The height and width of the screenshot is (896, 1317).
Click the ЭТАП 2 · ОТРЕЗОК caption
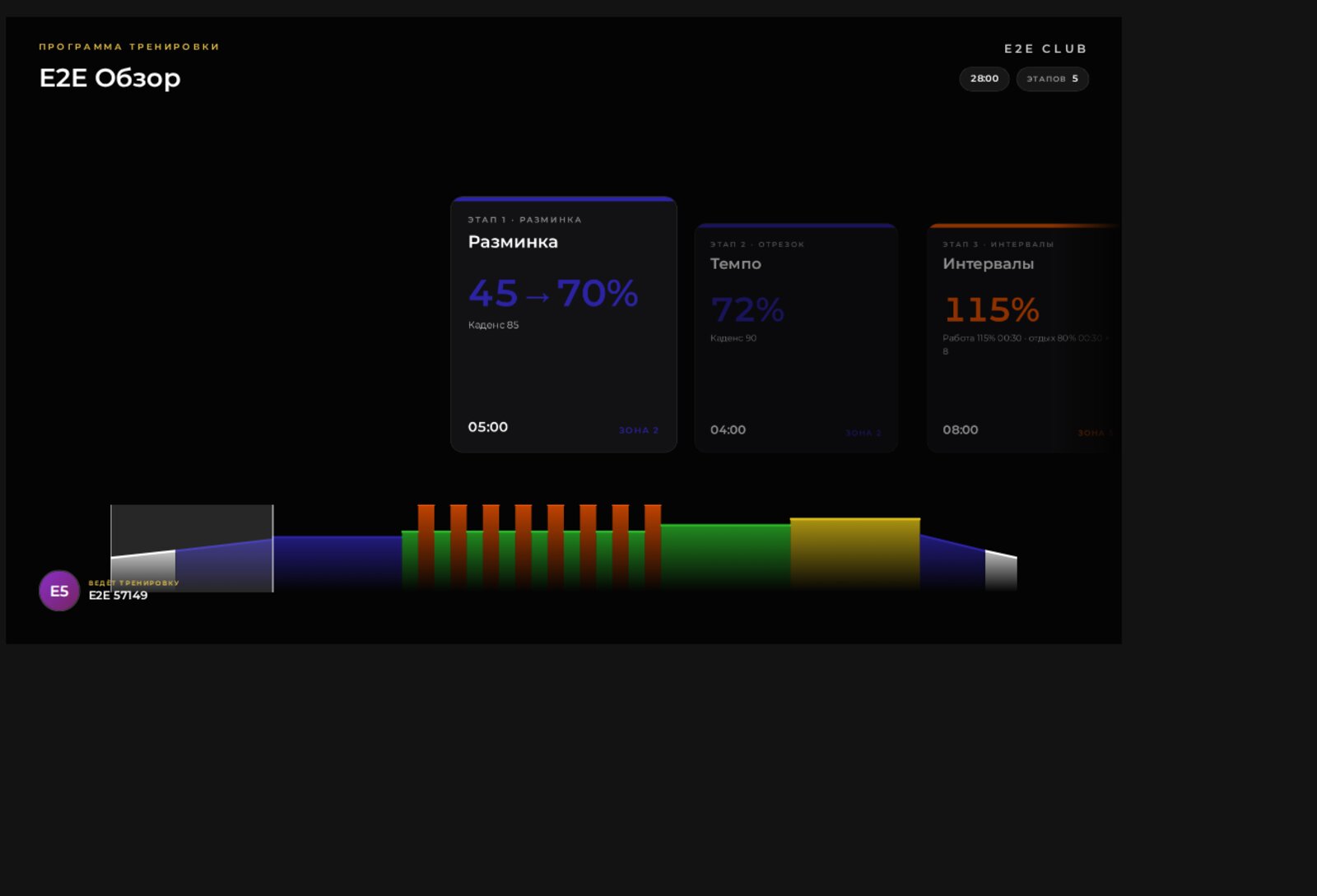pos(757,244)
